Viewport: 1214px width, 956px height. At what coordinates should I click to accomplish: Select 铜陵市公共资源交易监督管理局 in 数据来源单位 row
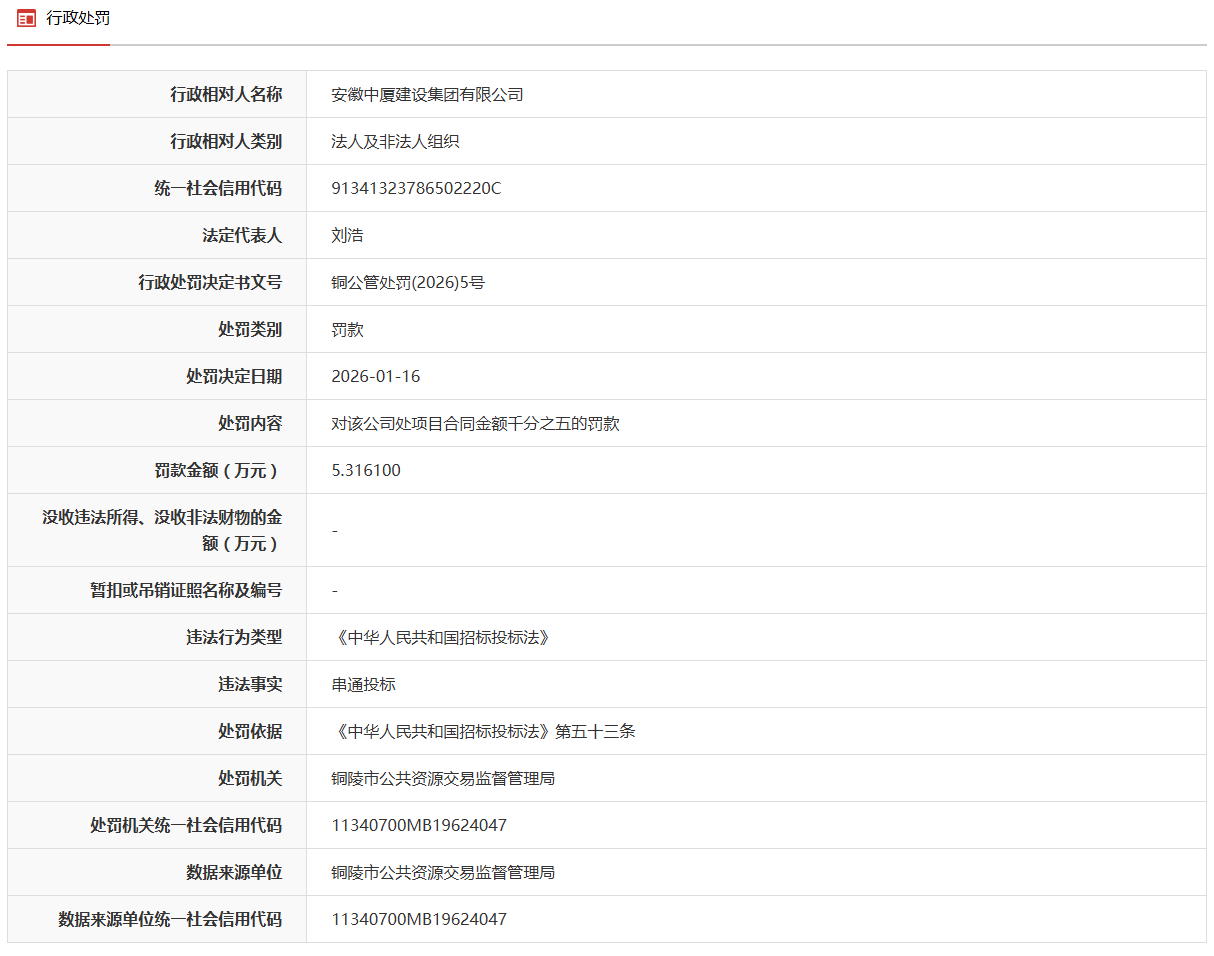tap(443, 873)
